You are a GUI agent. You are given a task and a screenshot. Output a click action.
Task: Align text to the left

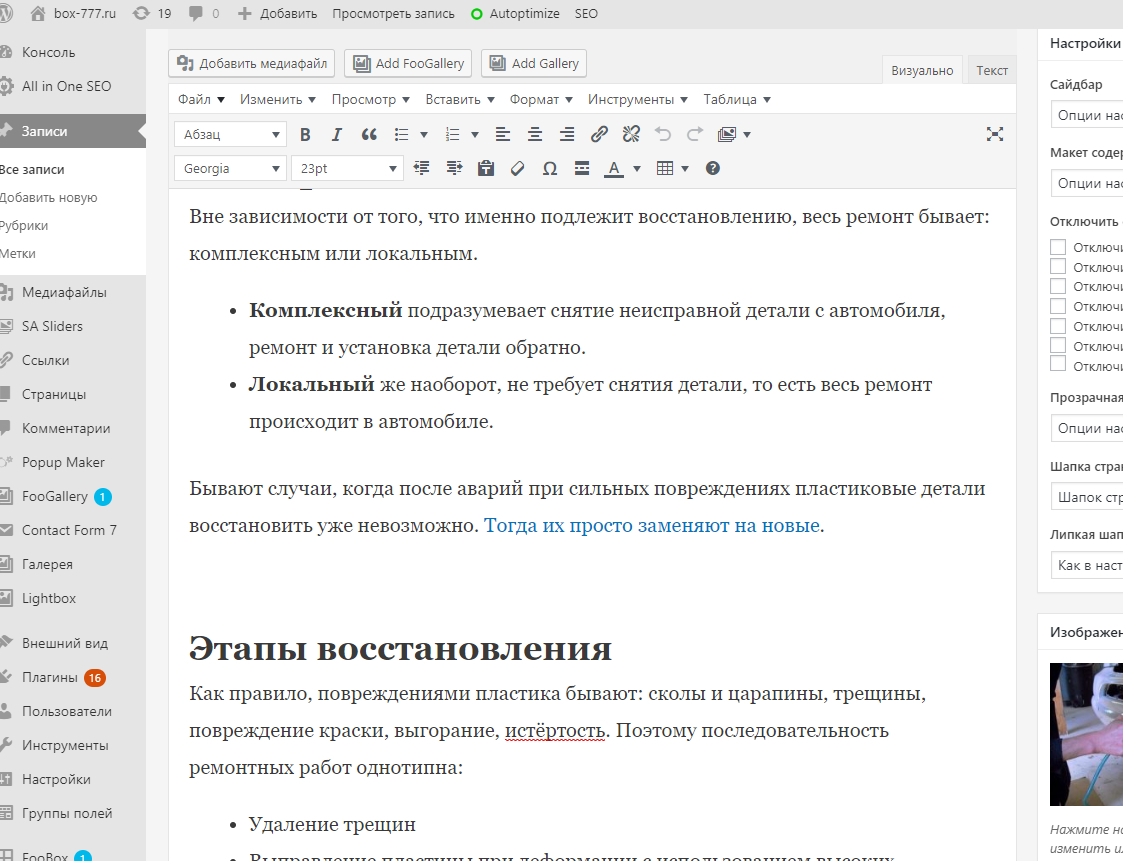503,134
